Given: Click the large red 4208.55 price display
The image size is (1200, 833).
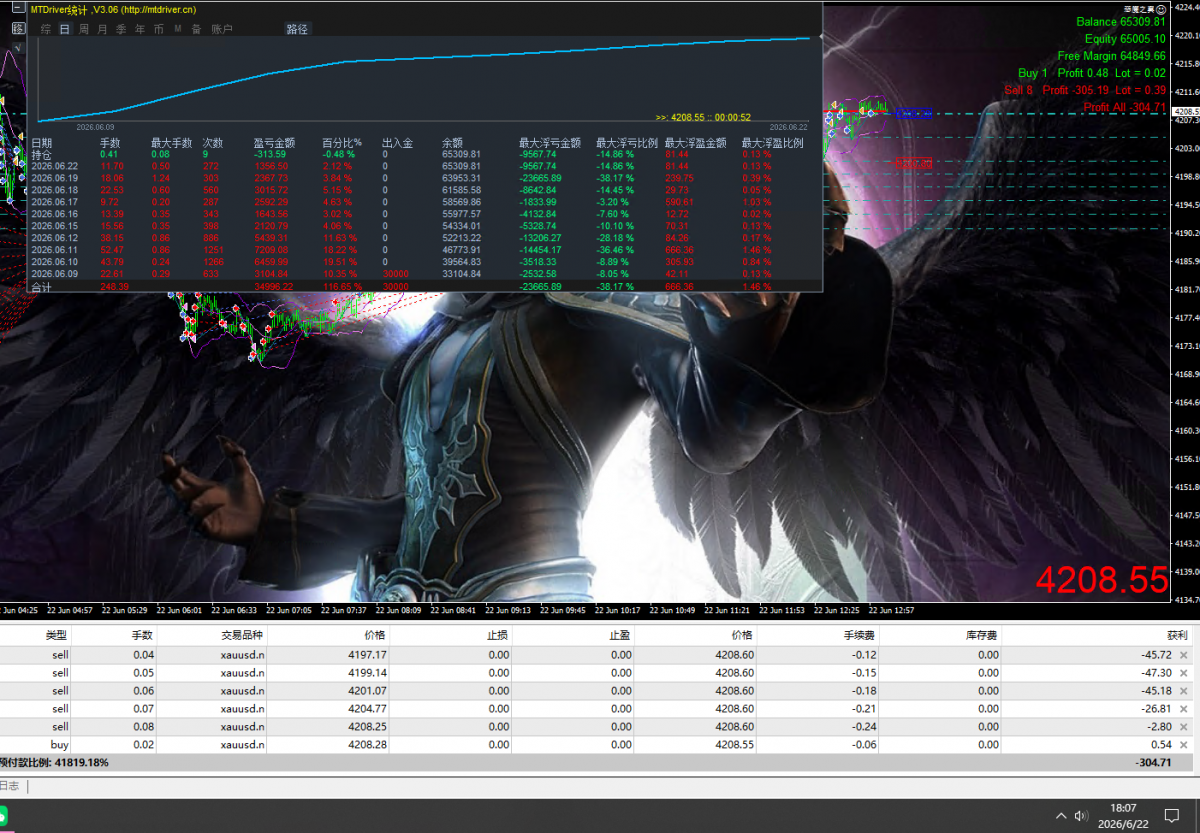Looking at the screenshot, I should [x=1101, y=580].
